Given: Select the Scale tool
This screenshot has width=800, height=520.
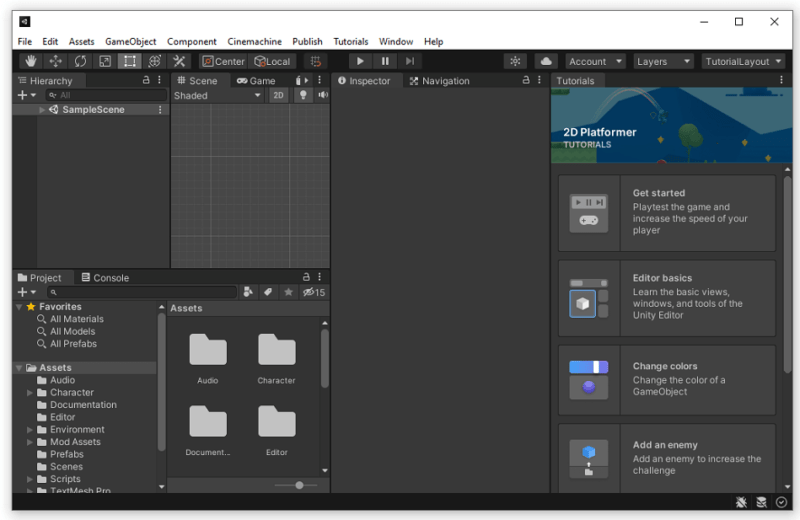Looking at the screenshot, I should [x=105, y=61].
